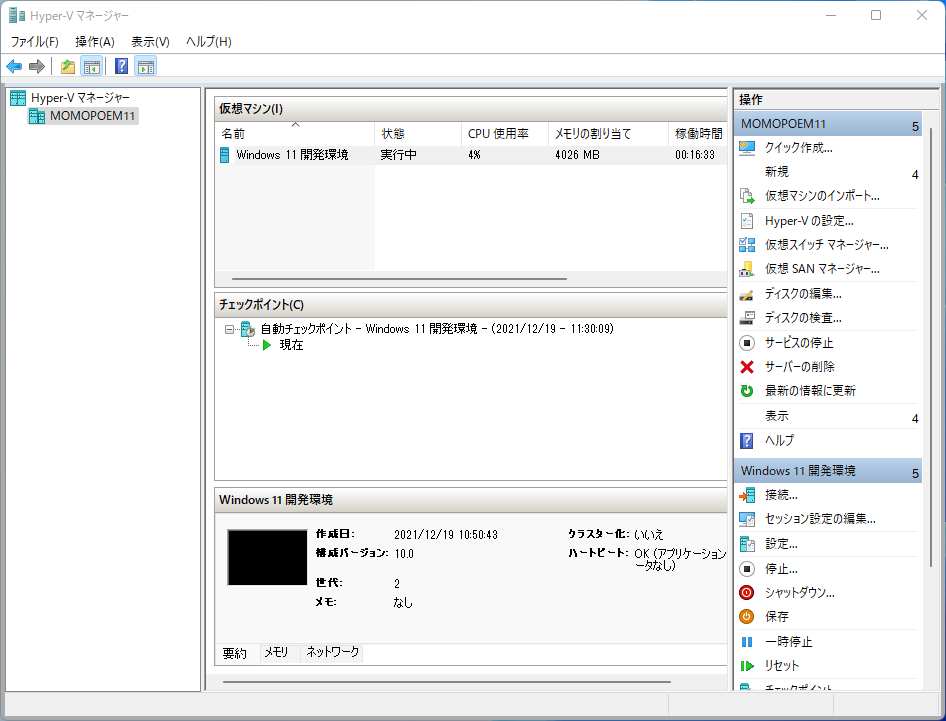Click the 構成バージョン value 10.0
Viewport: 946px width, 721px height.
[x=404, y=554]
